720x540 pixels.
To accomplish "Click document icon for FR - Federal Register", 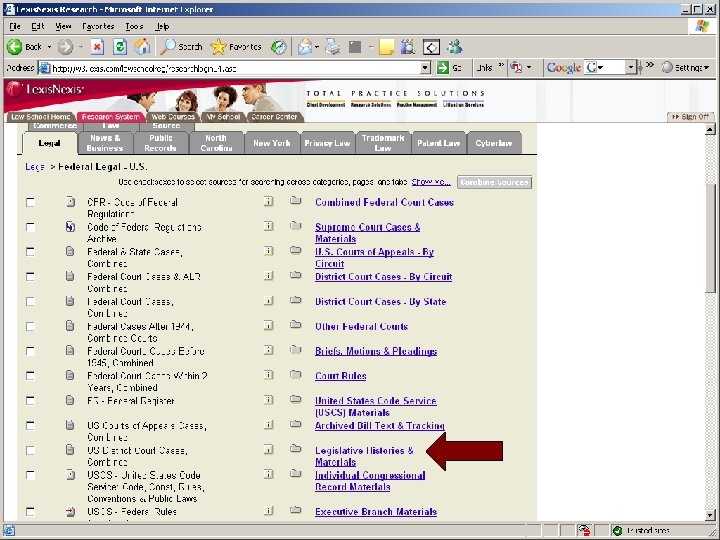I will 70,400.
